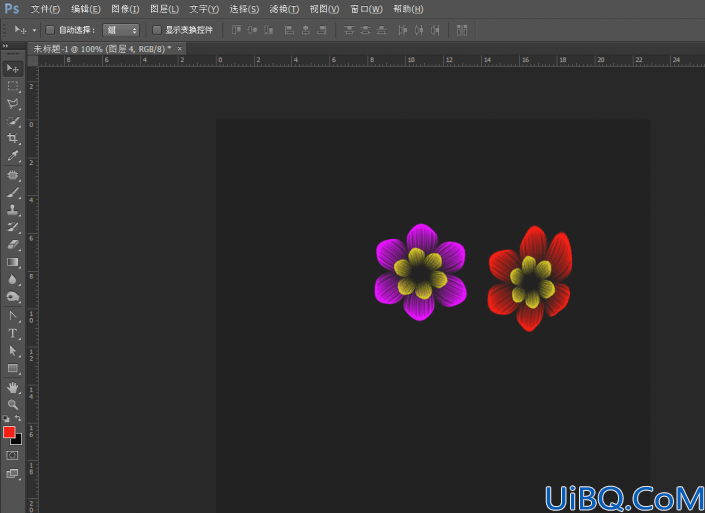This screenshot has width=705, height=513.
Task: Open the 文字(Y) menu
Action: click(204, 9)
